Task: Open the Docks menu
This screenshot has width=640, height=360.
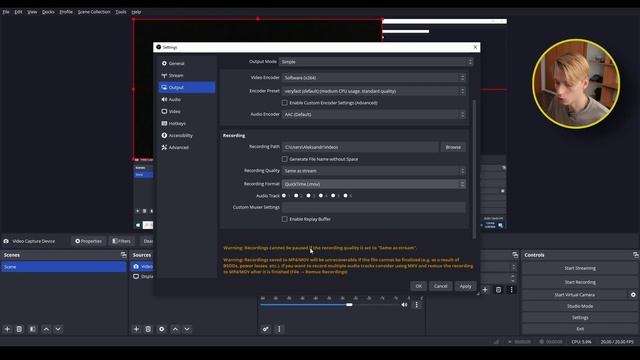Action: point(48,12)
